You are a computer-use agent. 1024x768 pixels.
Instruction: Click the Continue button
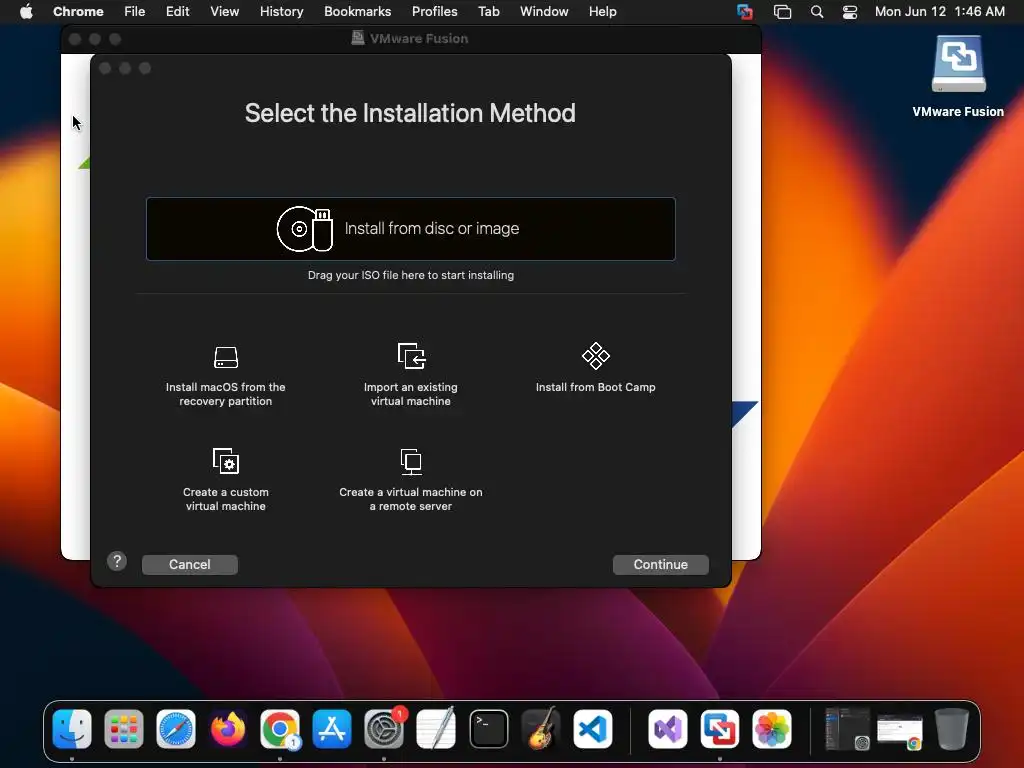pyautogui.click(x=660, y=564)
